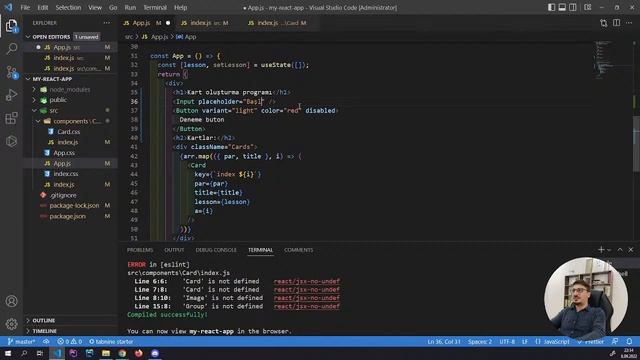Expand the OUTLINE section

(44, 320)
